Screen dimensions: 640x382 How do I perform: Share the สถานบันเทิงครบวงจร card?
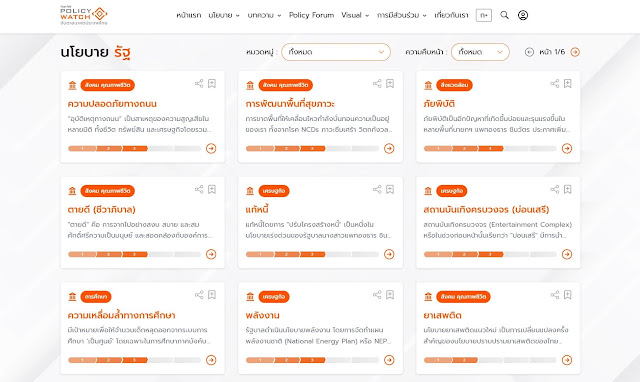pyautogui.click(x=555, y=189)
